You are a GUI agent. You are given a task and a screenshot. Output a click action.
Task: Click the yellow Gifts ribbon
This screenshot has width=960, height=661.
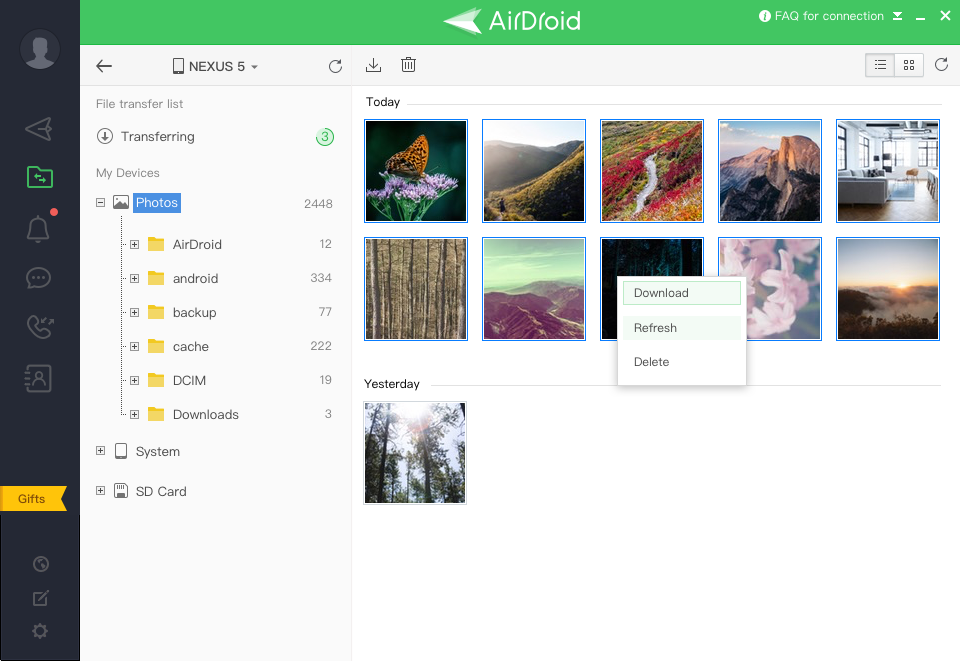click(x=33, y=498)
